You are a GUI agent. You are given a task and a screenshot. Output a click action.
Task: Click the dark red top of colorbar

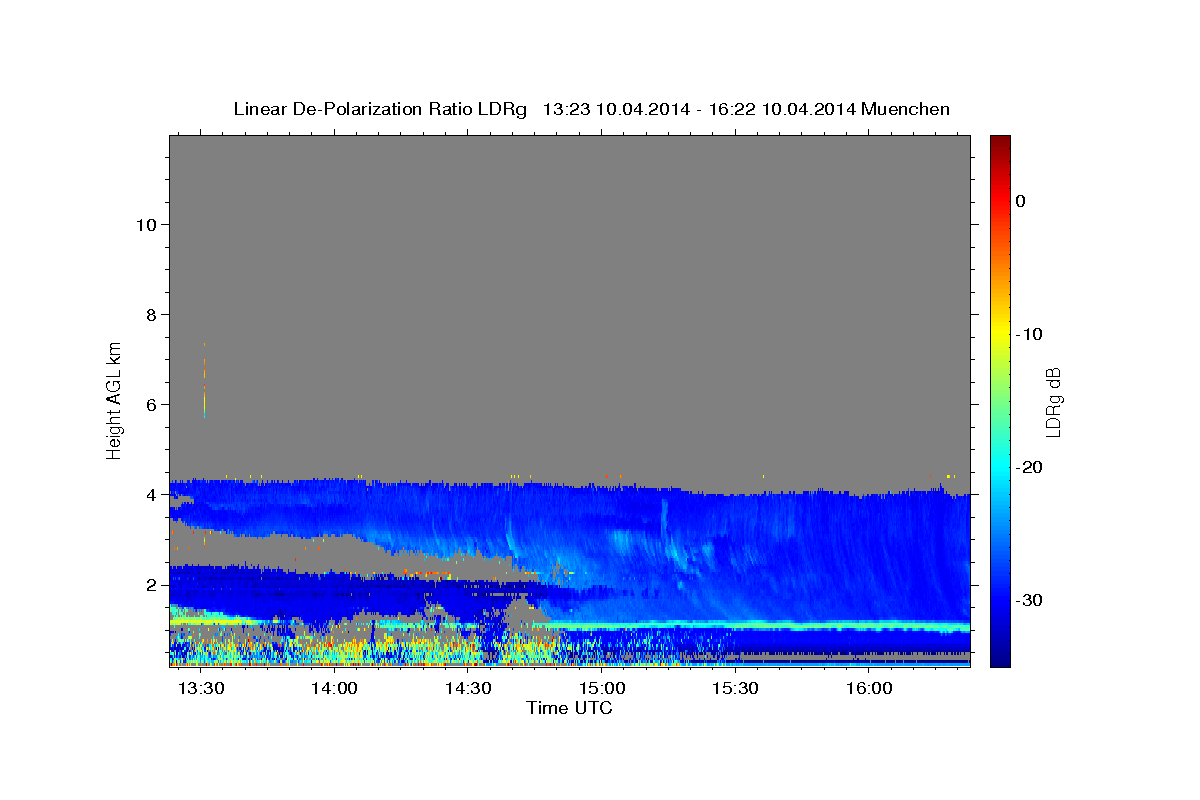click(x=1000, y=142)
